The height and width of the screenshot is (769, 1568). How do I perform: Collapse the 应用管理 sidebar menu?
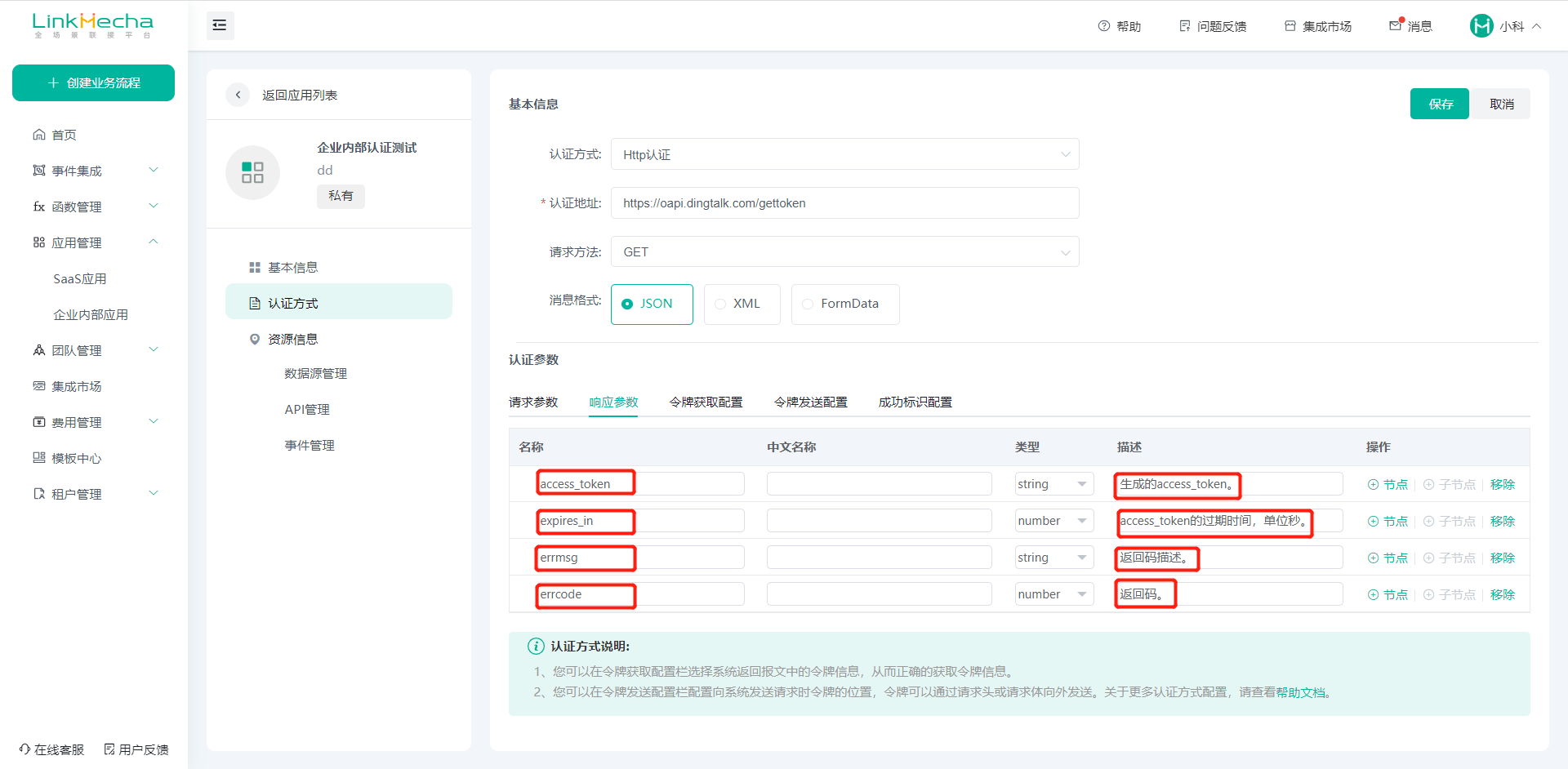154,242
